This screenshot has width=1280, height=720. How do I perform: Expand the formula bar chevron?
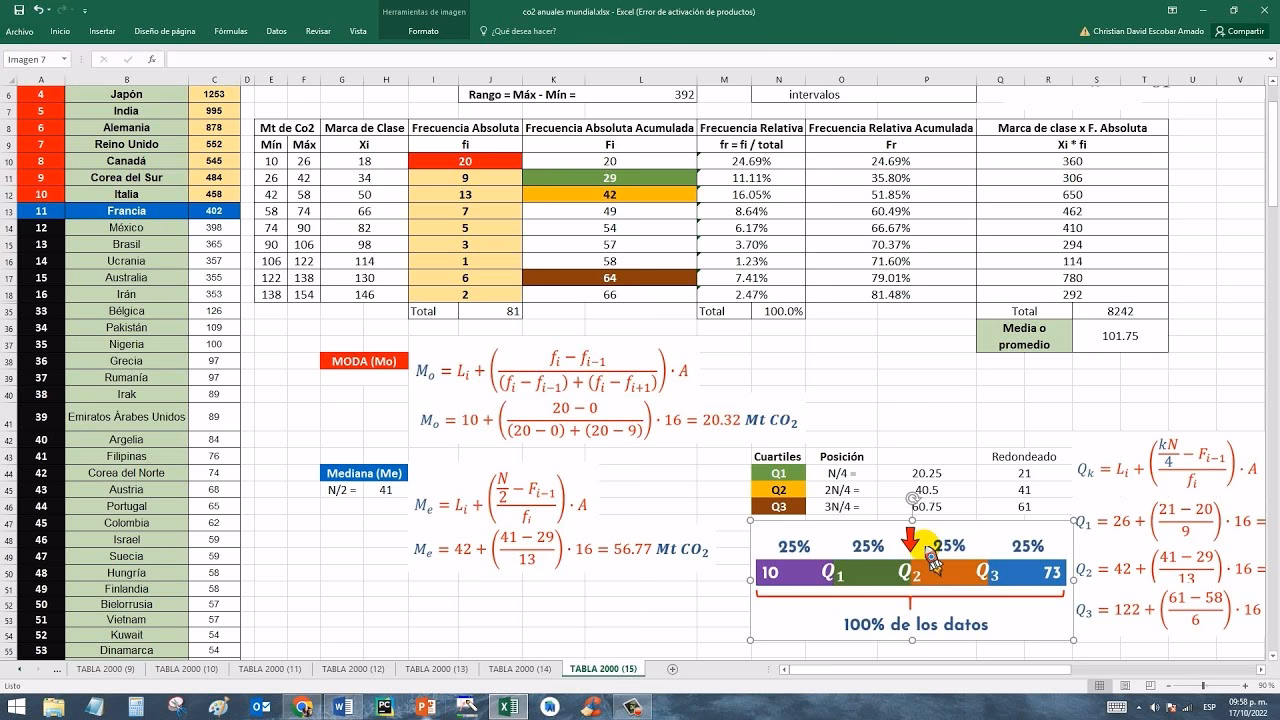pos(1271,59)
